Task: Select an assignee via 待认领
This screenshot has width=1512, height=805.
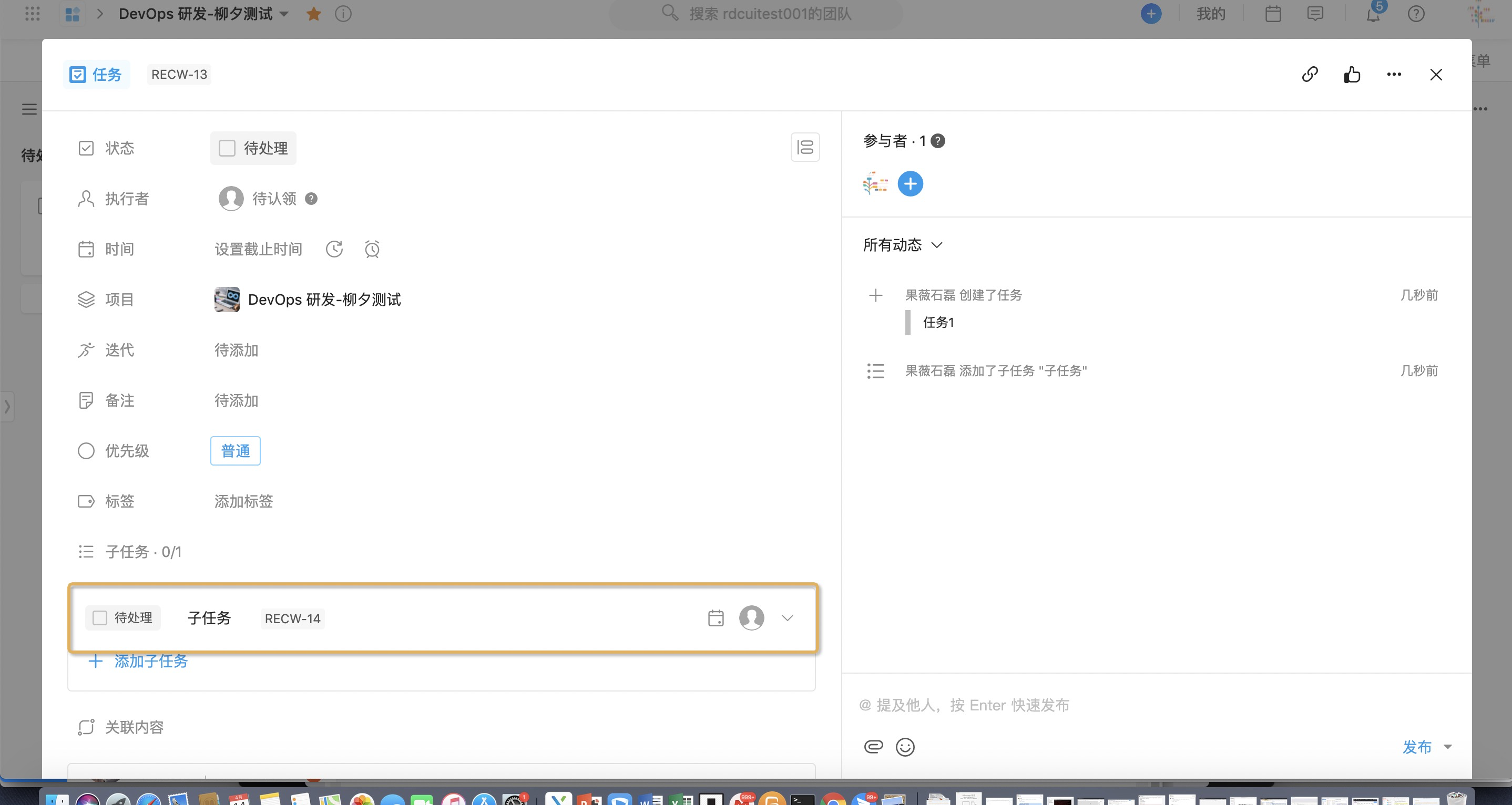Action: pos(258,199)
